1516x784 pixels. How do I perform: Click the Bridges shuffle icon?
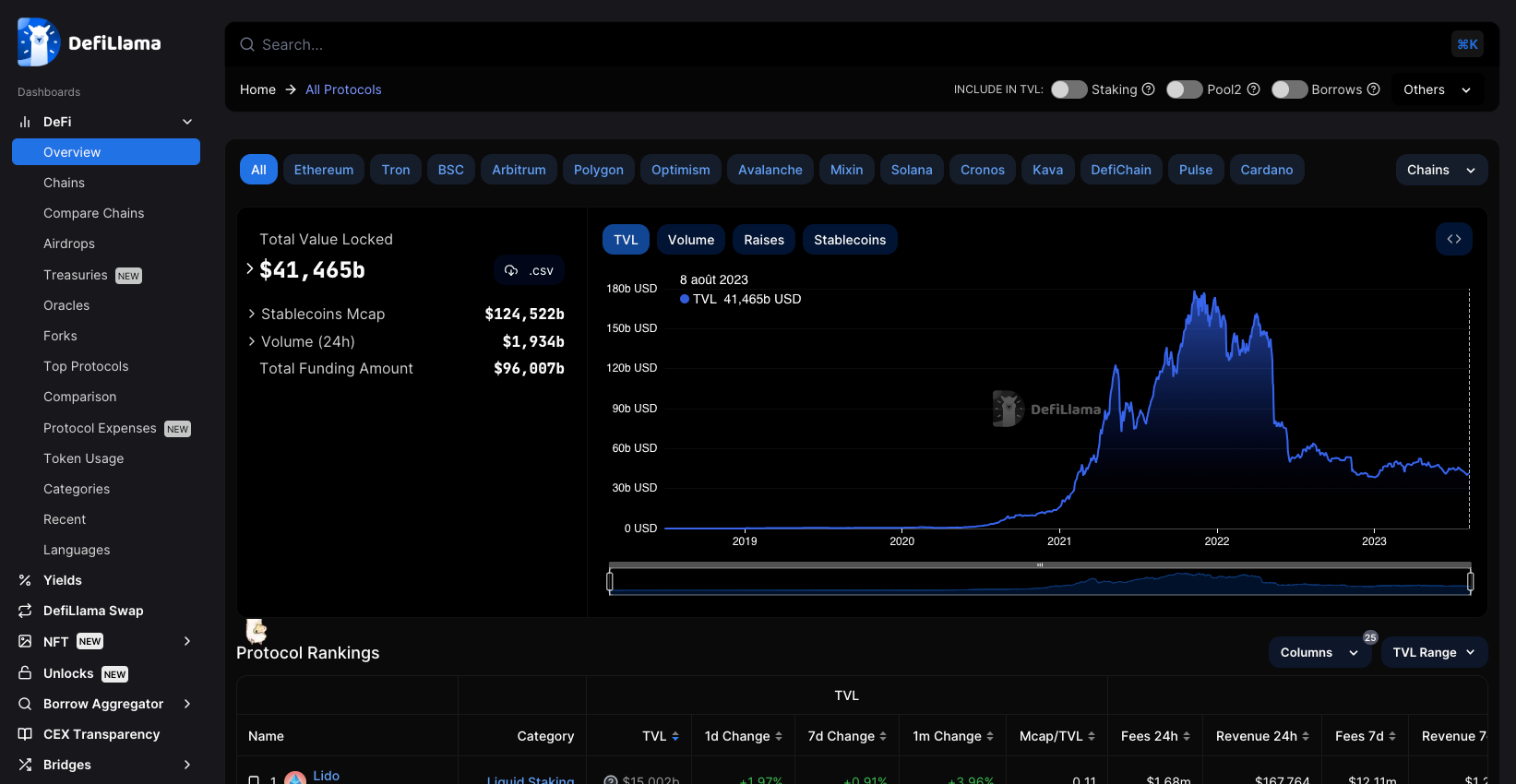pos(25,765)
